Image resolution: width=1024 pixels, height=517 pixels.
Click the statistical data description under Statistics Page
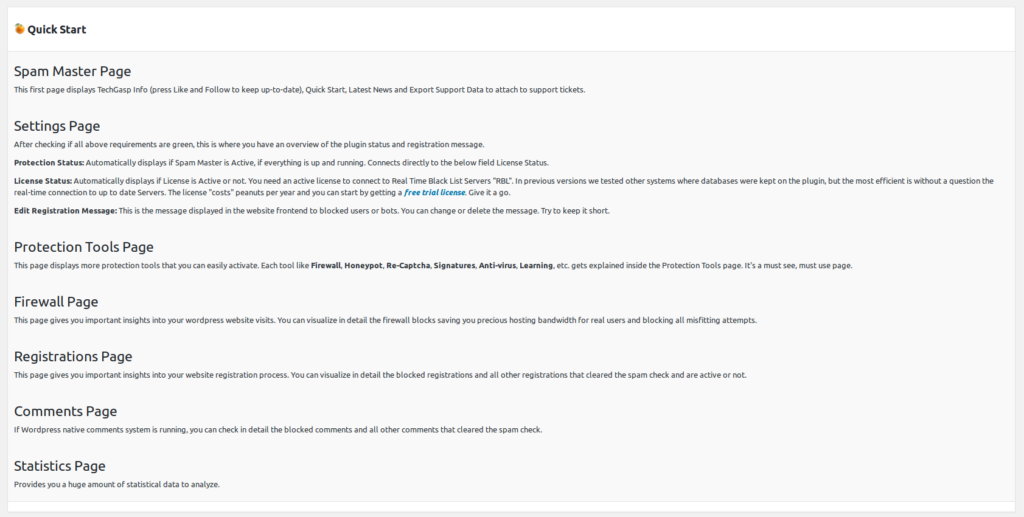coord(117,485)
